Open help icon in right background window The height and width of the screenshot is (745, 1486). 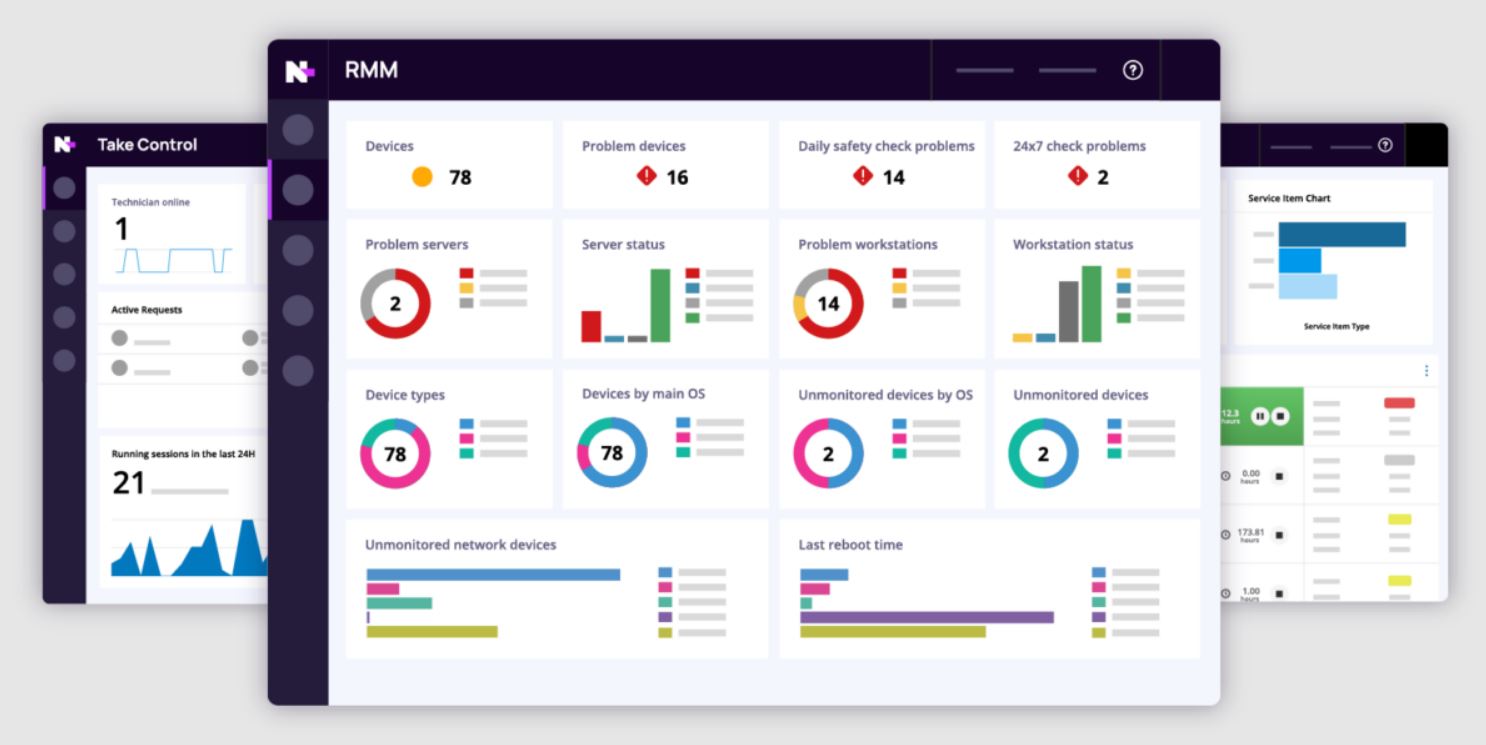1385,145
